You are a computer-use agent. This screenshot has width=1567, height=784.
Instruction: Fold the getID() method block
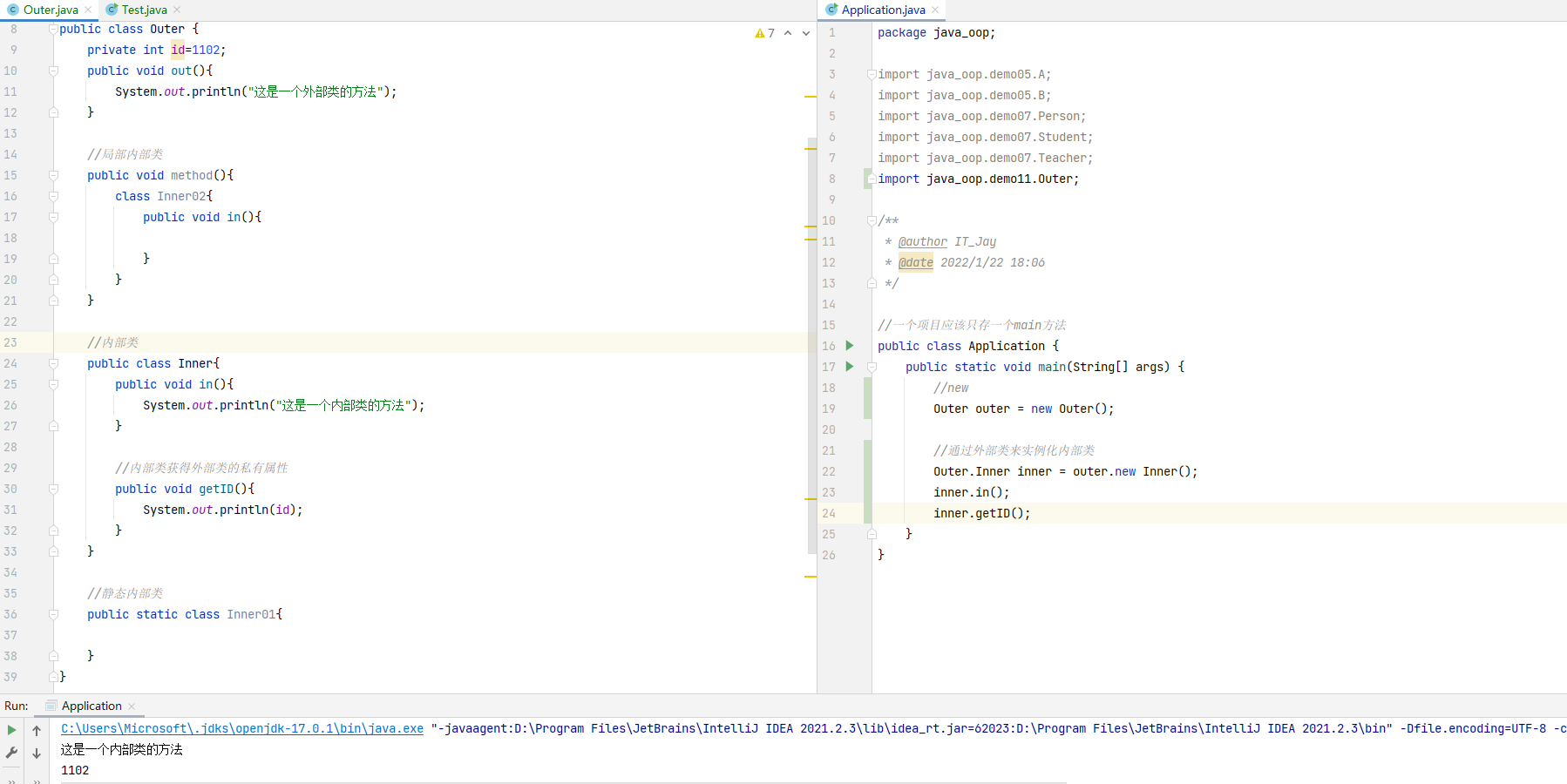point(53,489)
